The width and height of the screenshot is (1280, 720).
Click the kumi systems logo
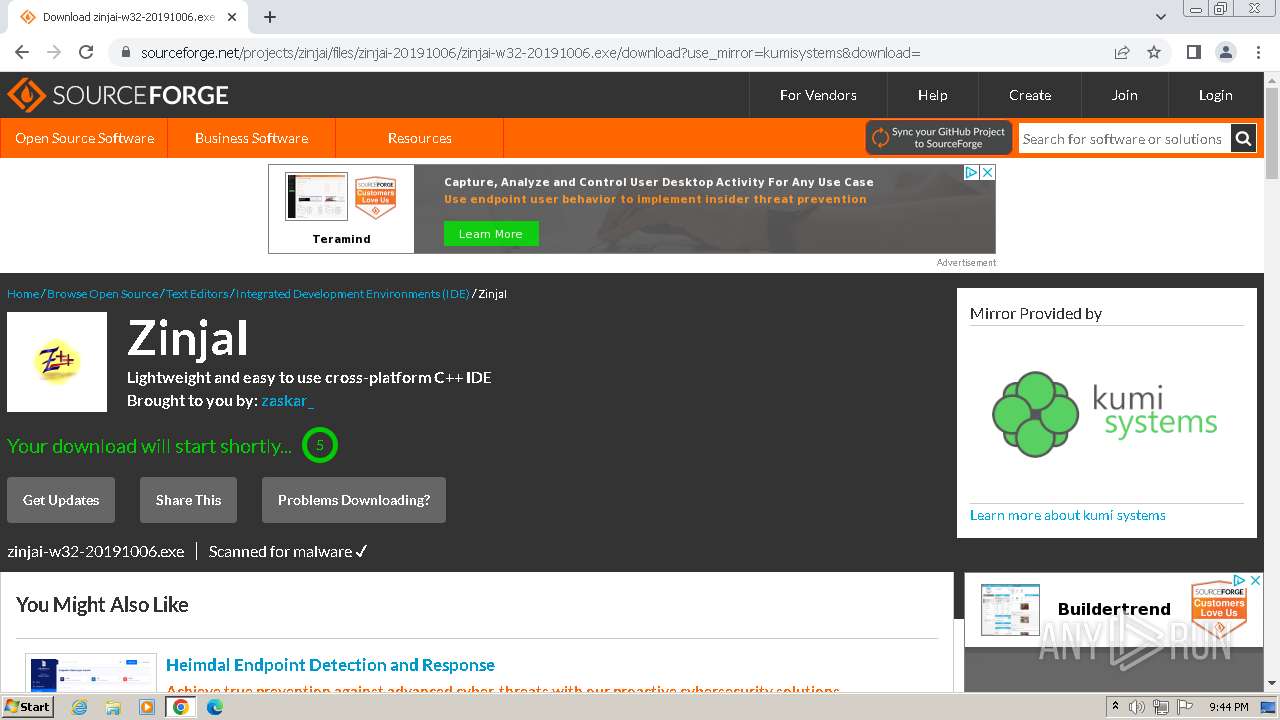(1105, 413)
